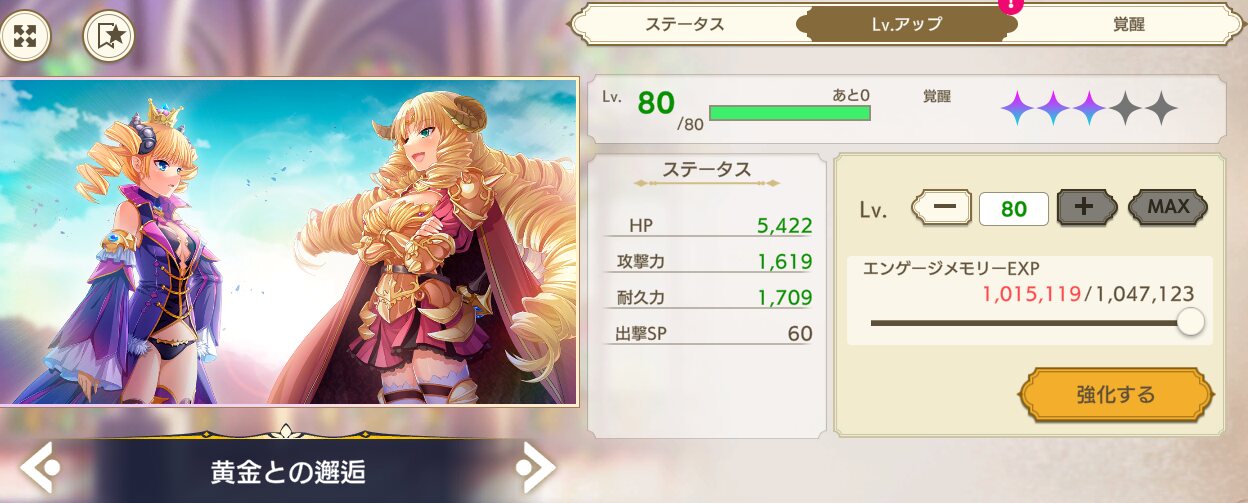Screen dimensions: 1248x503
Task: Click the card illustration artwork
Action: pyautogui.click(x=289, y=242)
